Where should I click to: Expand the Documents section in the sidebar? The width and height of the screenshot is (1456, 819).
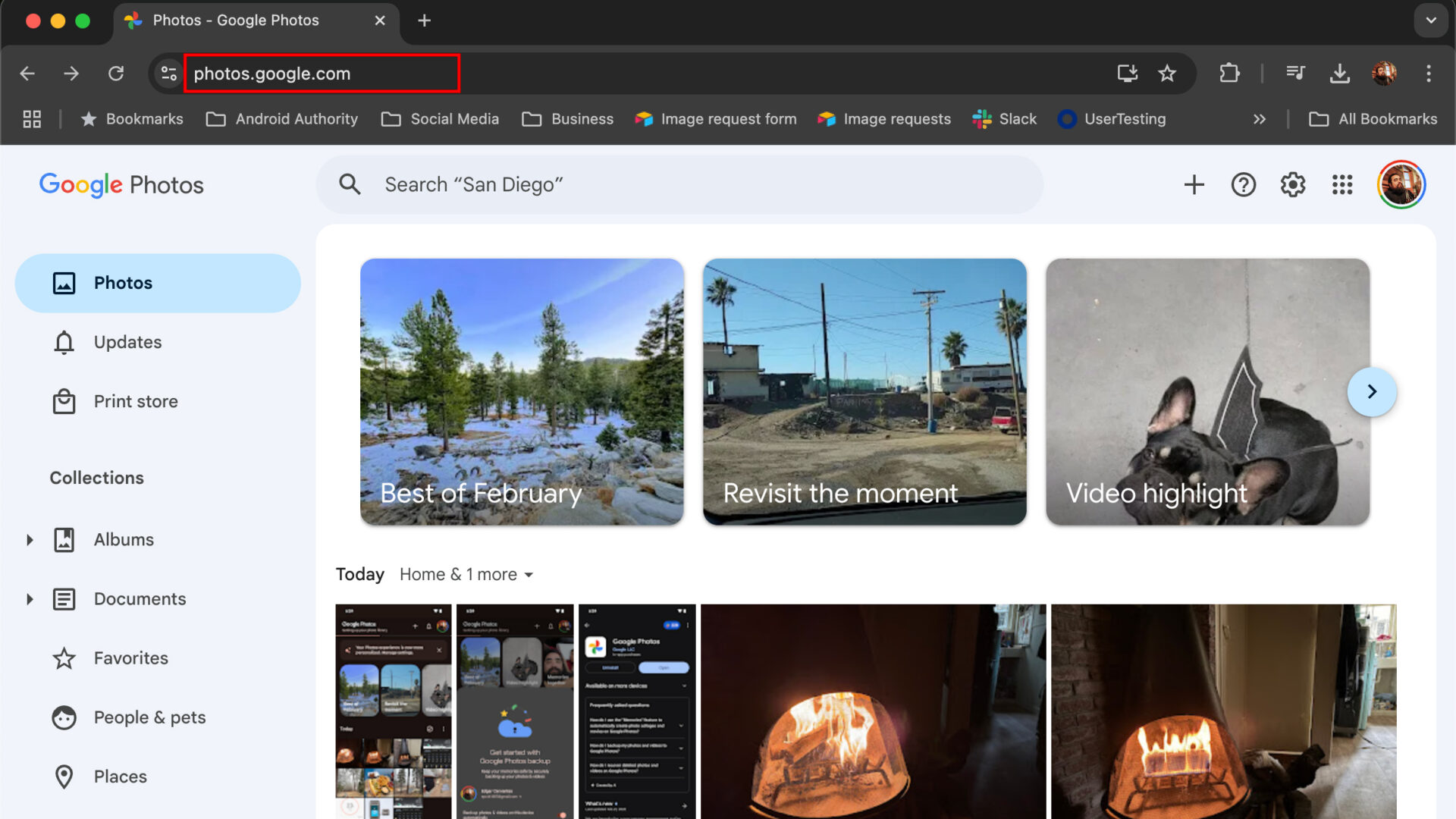[30, 598]
